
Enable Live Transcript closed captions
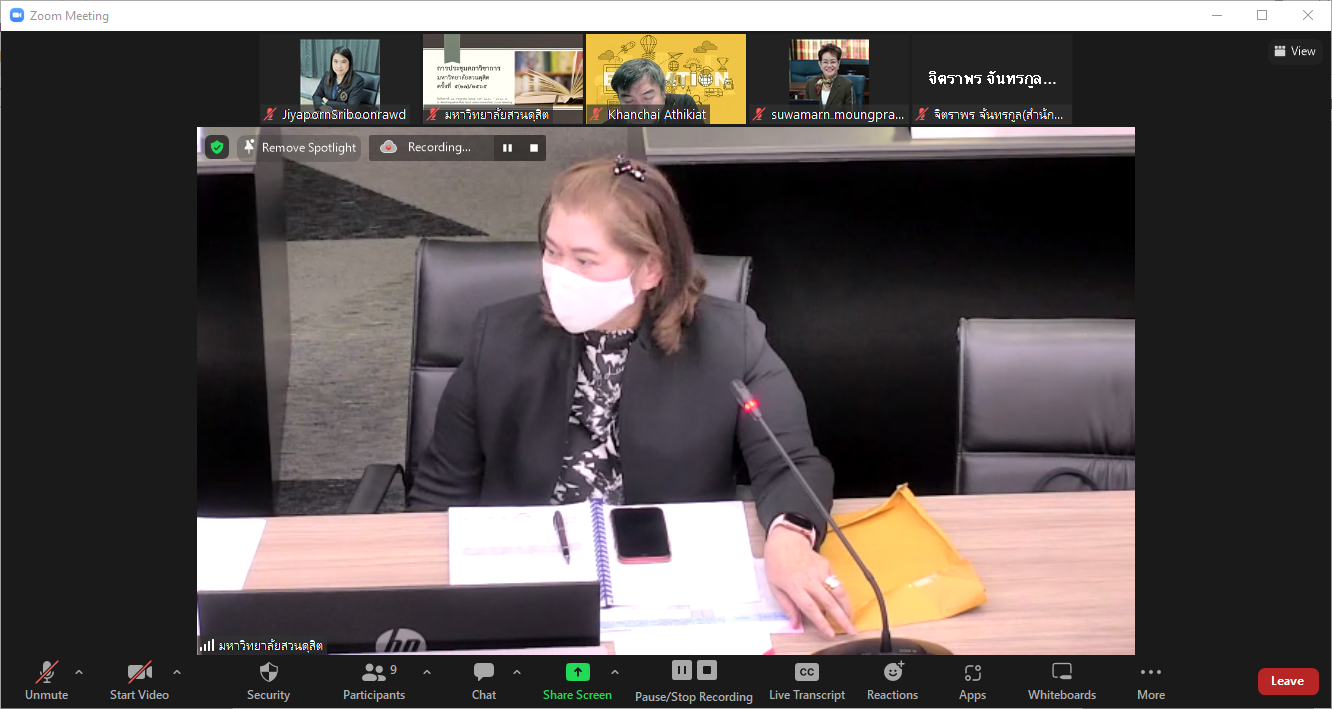coord(806,673)
